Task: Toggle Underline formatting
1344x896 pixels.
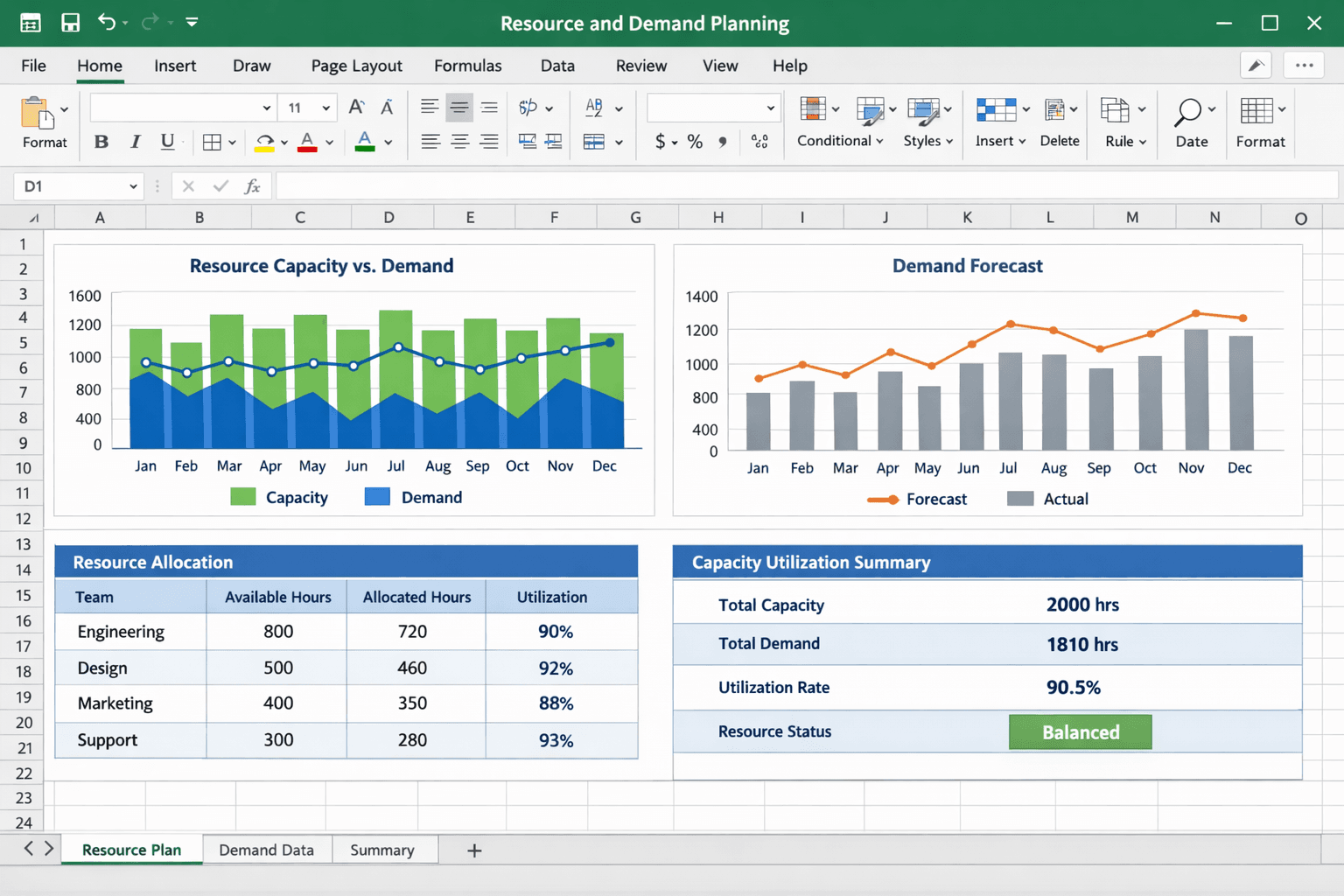Action: point(167,142)
